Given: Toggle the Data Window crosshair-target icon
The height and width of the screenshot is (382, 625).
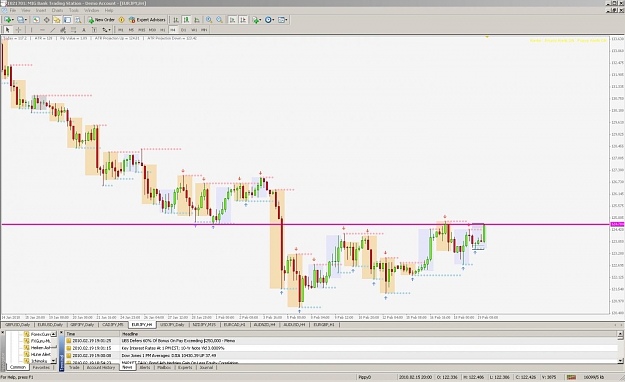Looking at the screenshot, I should point(47,20).
